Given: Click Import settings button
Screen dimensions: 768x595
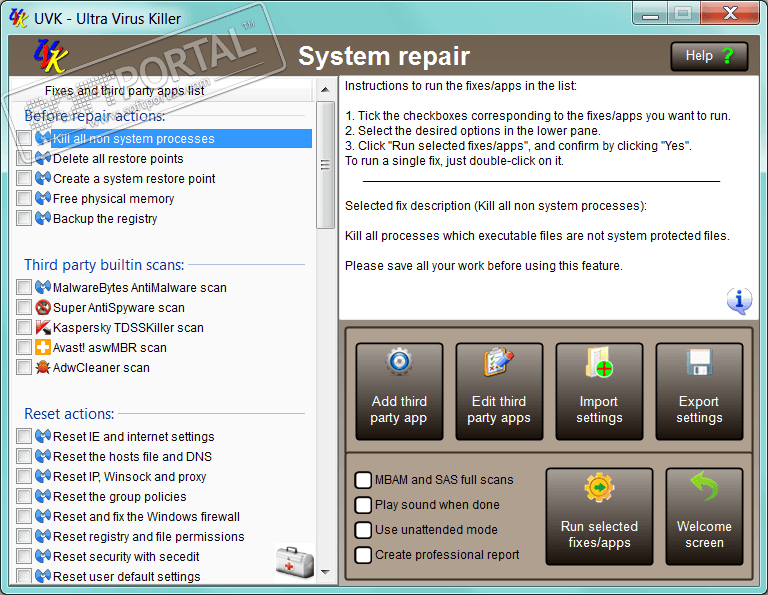Looking at the screenshot, I should [599, 391].
